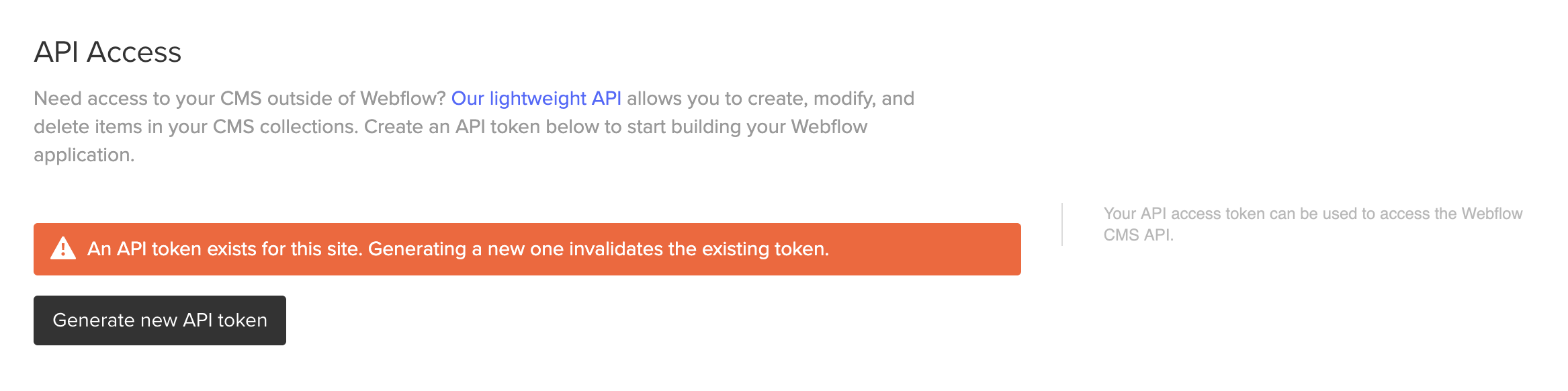Select the API Access heading
This screenshot has height=391, width=1568.
pos(107,52)
